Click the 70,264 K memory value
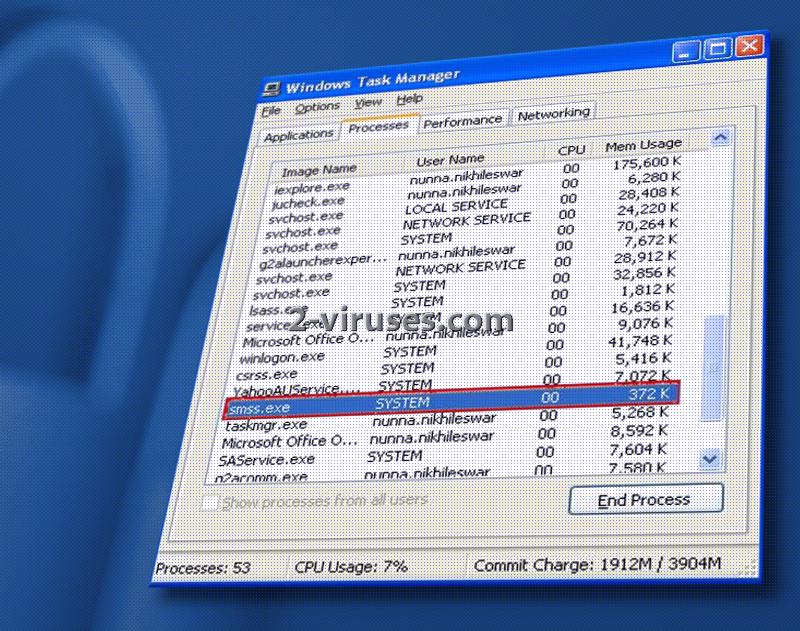This screenshot has height=631, width=800. tap(647, 224)
